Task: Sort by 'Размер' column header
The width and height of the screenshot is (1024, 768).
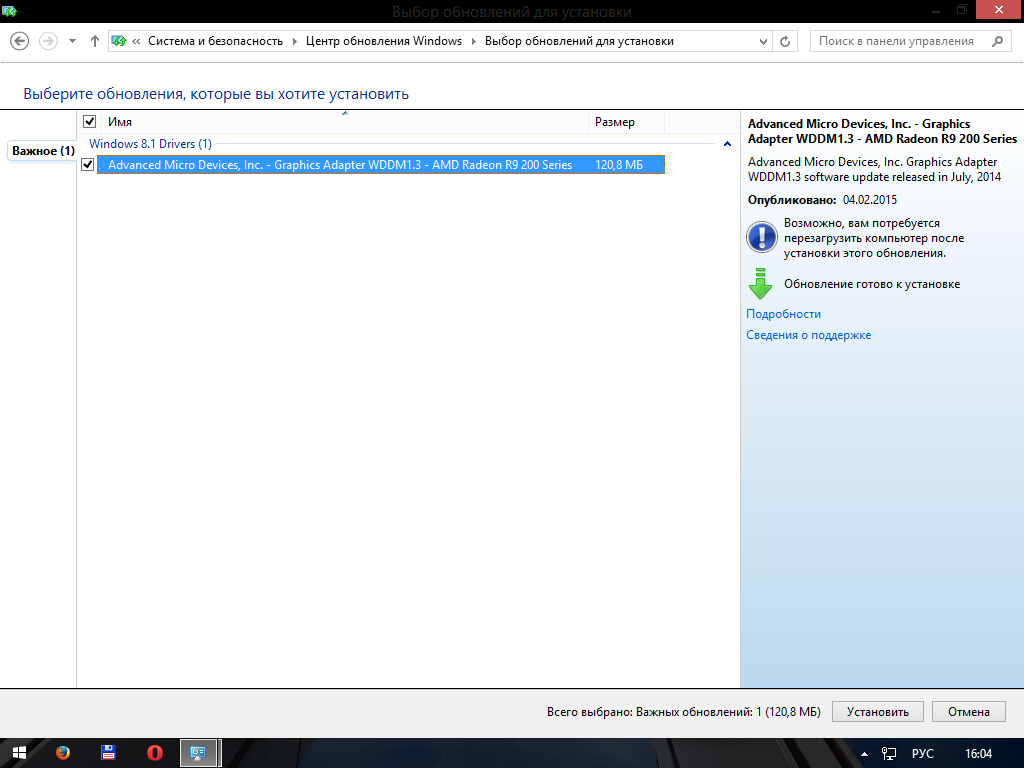Action: tap(626, 122)
